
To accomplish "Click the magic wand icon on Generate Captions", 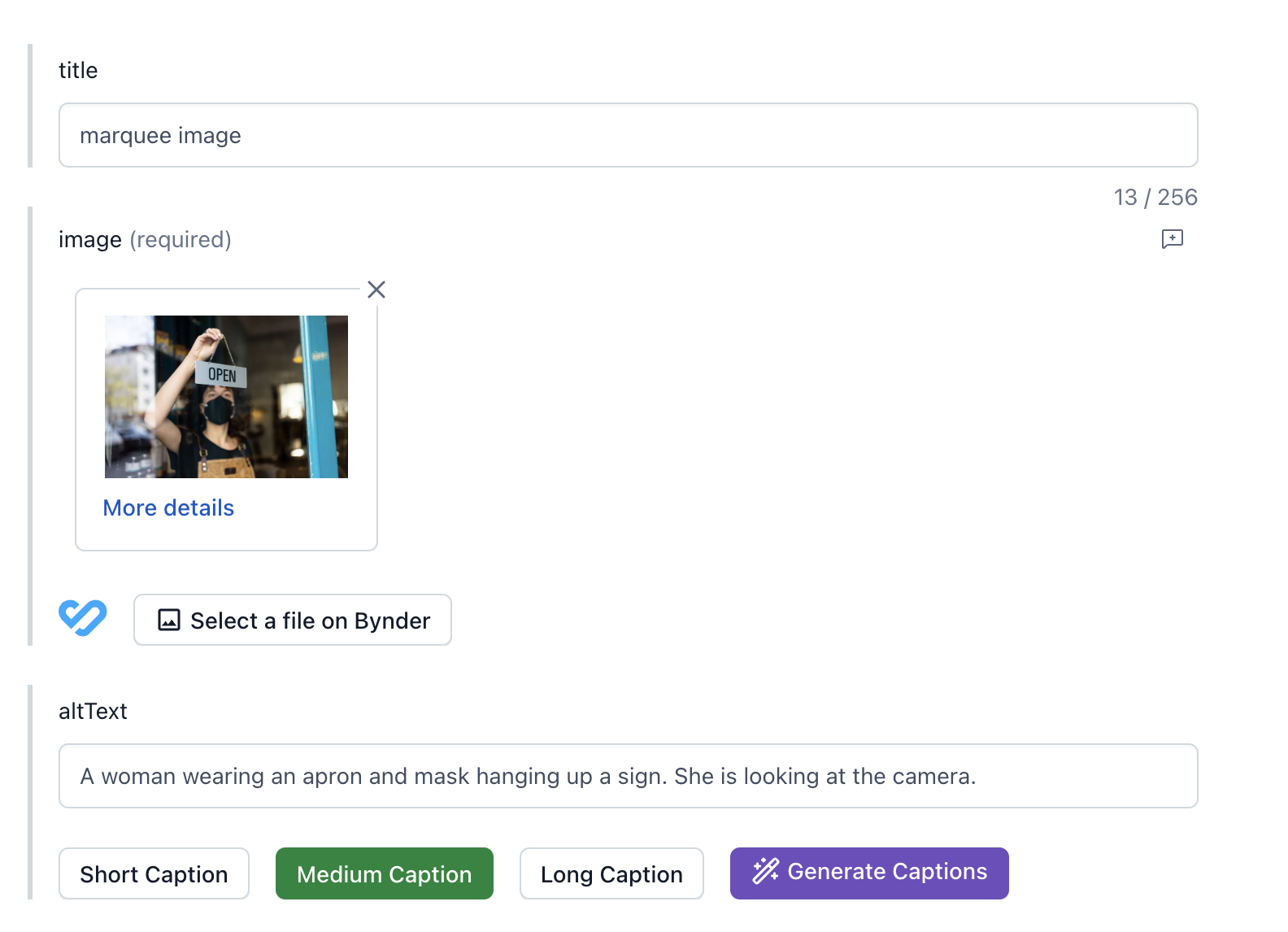I will pyautogui.click(x=765, y=872).
